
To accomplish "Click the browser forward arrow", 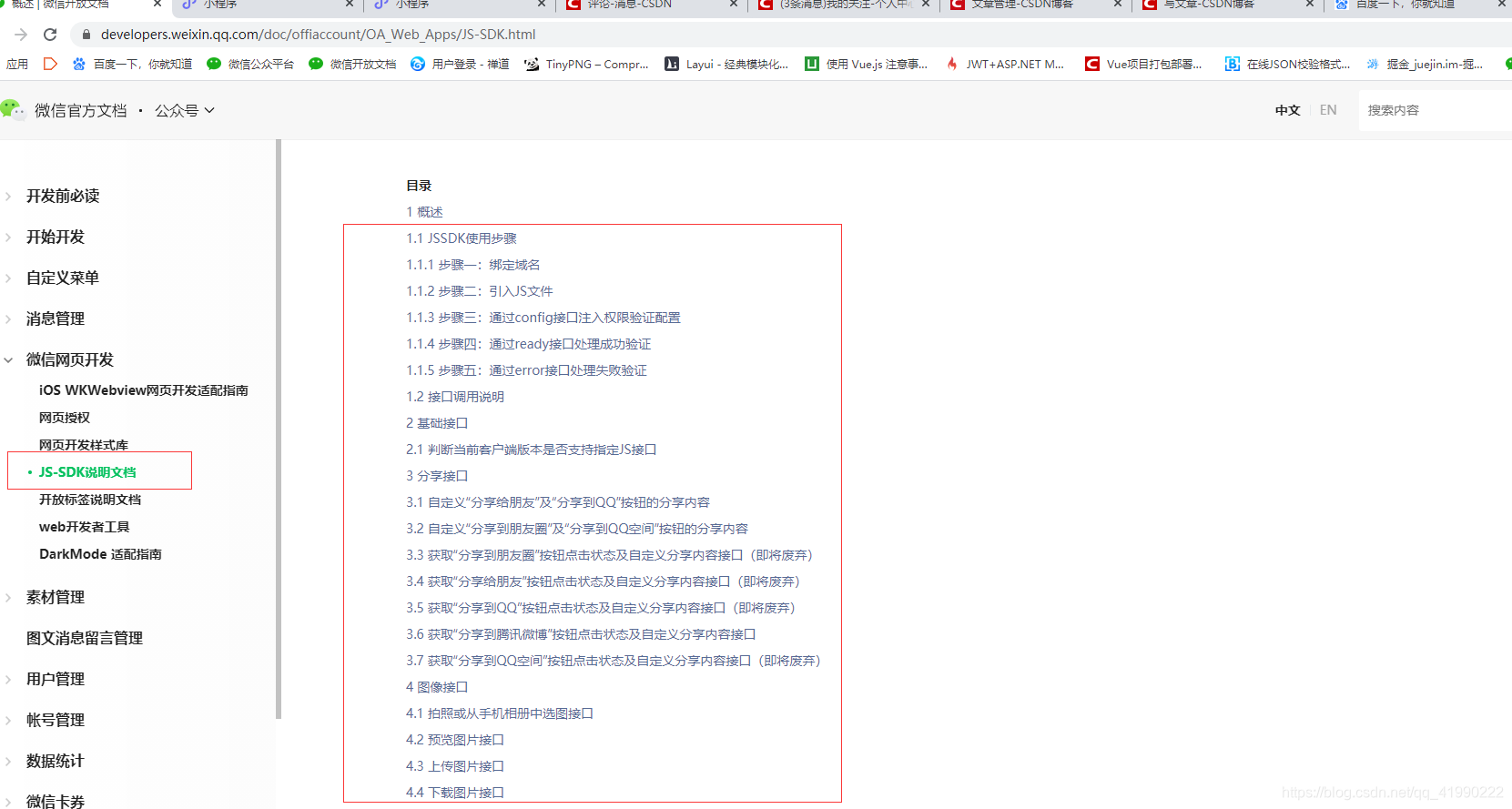I will point(21,35).
